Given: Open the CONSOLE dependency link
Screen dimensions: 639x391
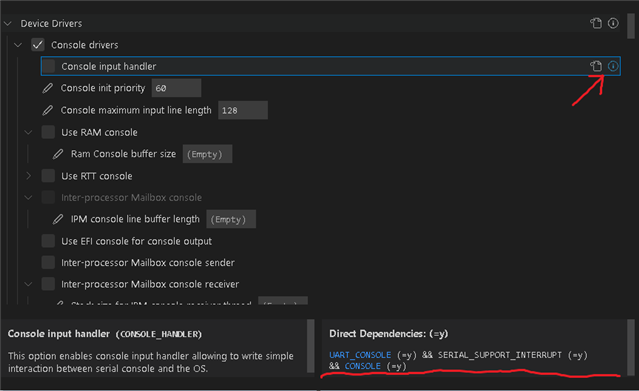Looking at the screenshot, I should tap(362, 366).
